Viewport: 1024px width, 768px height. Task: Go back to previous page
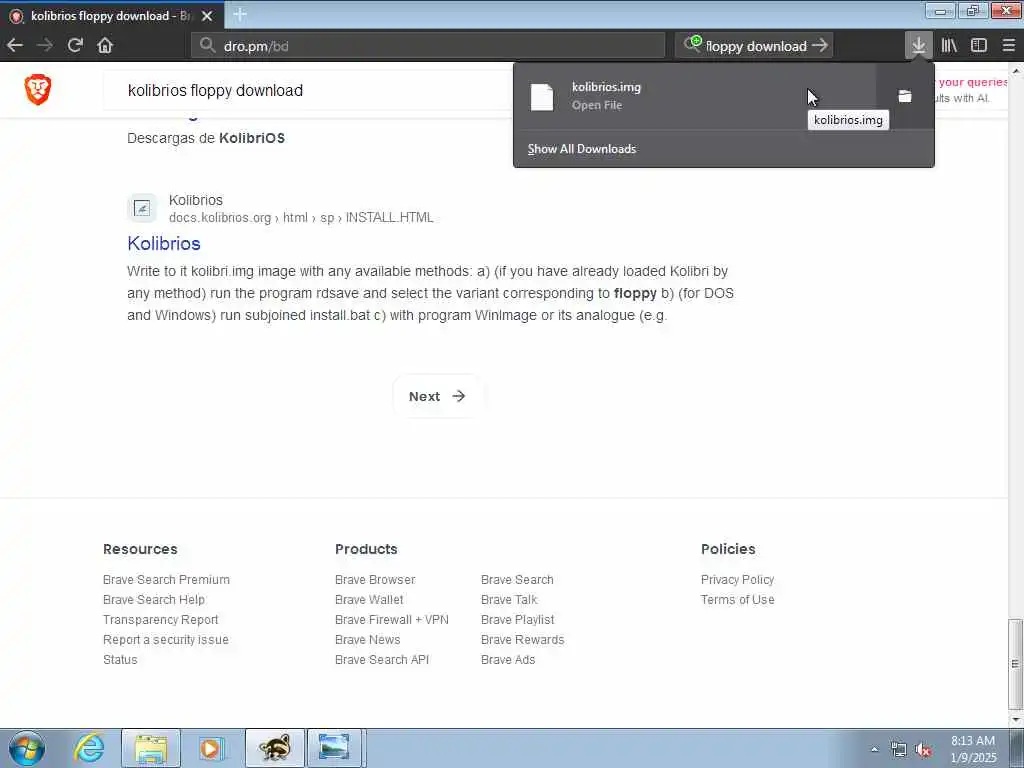coord(15,45)
